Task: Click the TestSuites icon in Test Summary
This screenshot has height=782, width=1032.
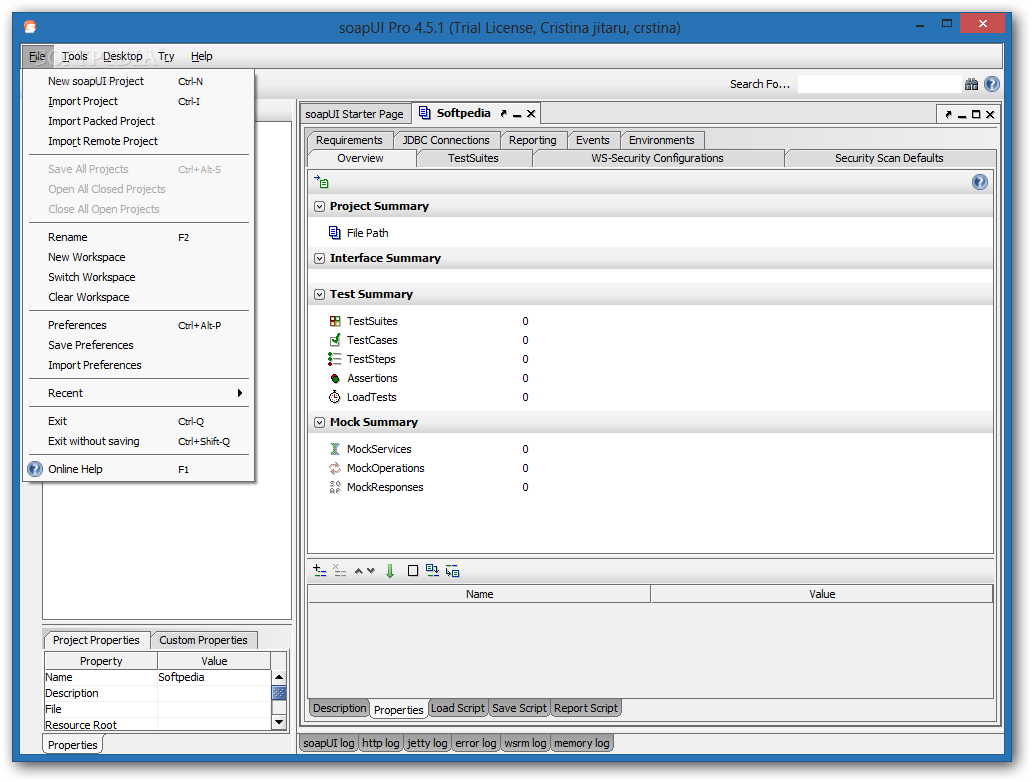Action: point(335,321)
